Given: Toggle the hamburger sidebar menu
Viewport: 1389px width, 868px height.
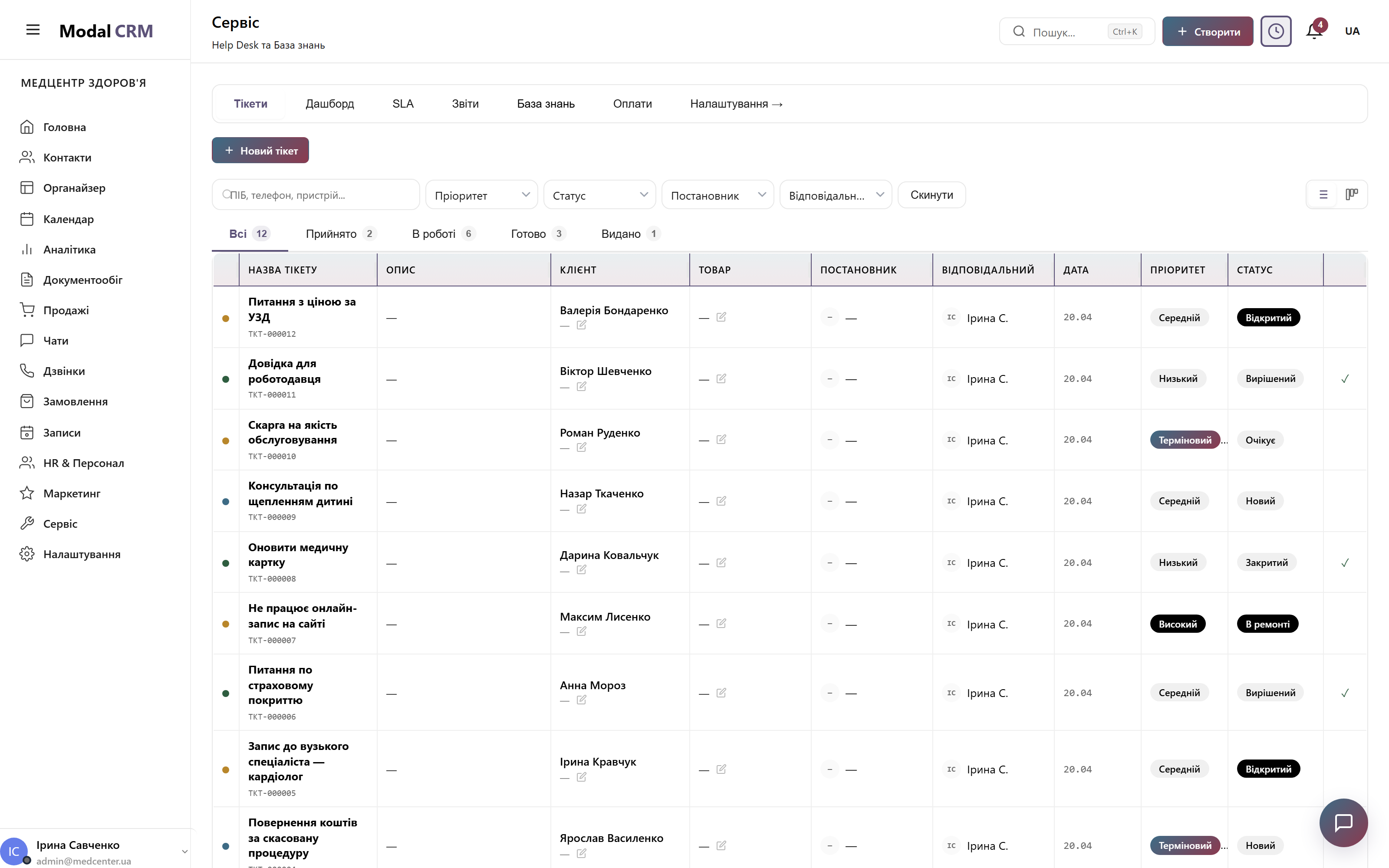Looking at the screenshot, I should tap(33, 30).
